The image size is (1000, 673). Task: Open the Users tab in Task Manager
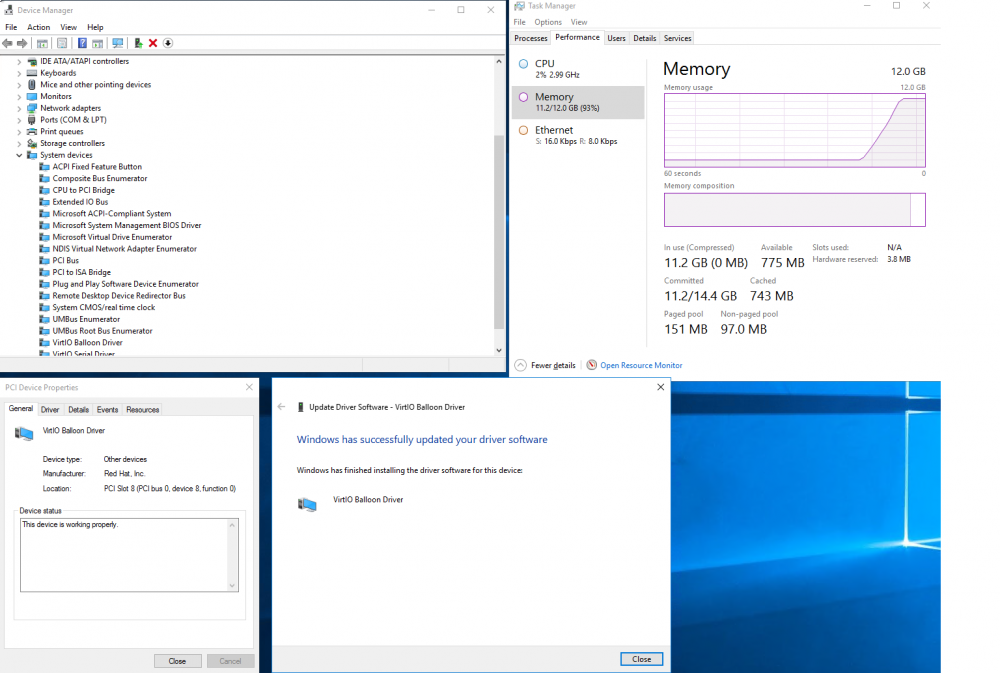[616, 38]
